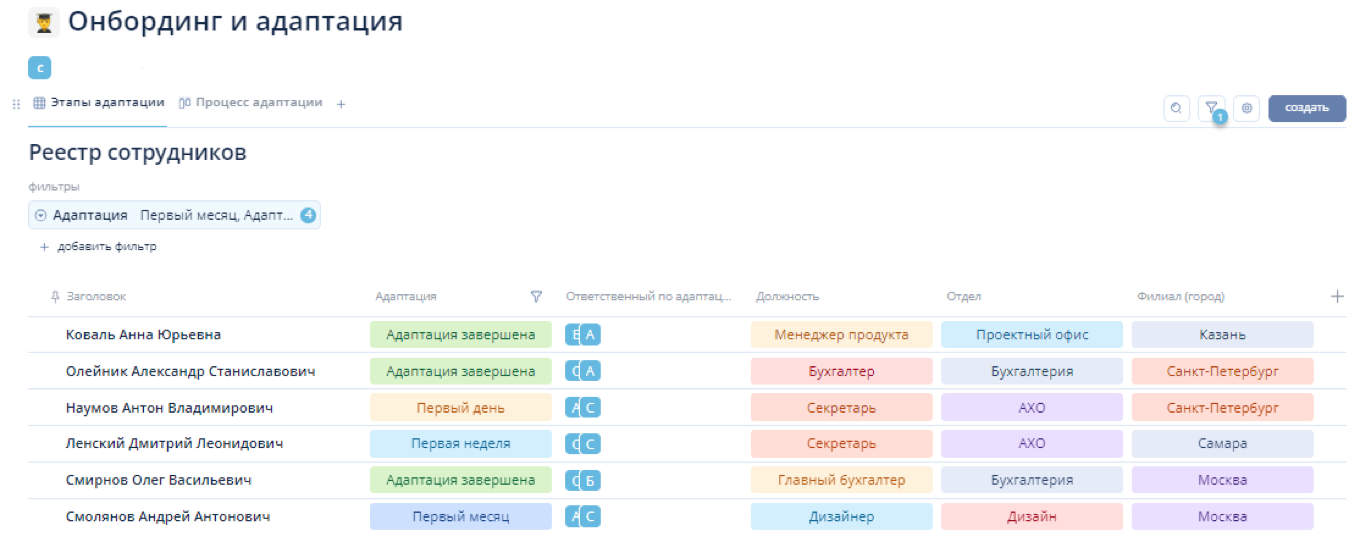1360x539 pixels.
Task: Switch to the 'Процесс адаптации' tab
Action: pyautogui.click(x=251, y=102)
